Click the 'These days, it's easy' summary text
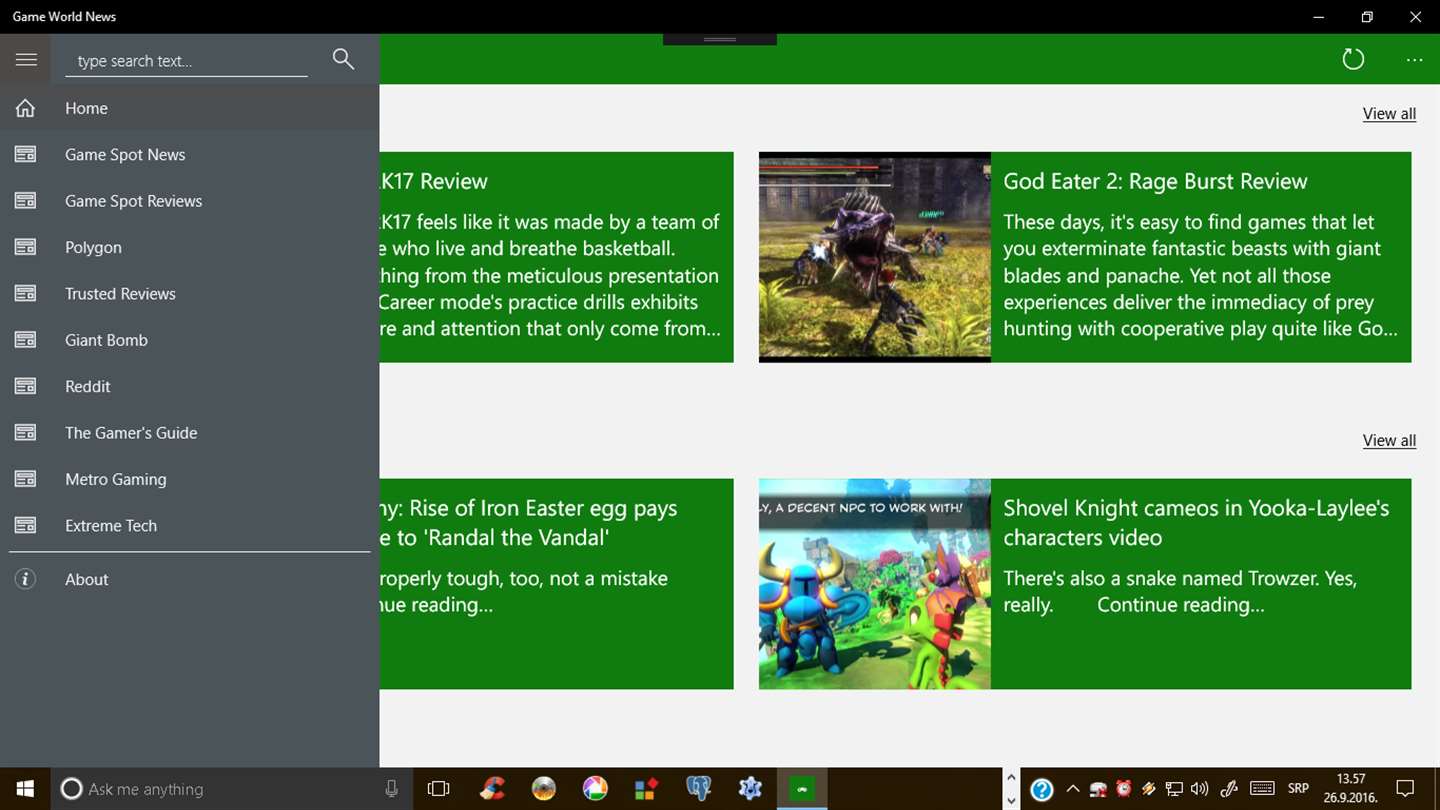 tap(1200, 275)
